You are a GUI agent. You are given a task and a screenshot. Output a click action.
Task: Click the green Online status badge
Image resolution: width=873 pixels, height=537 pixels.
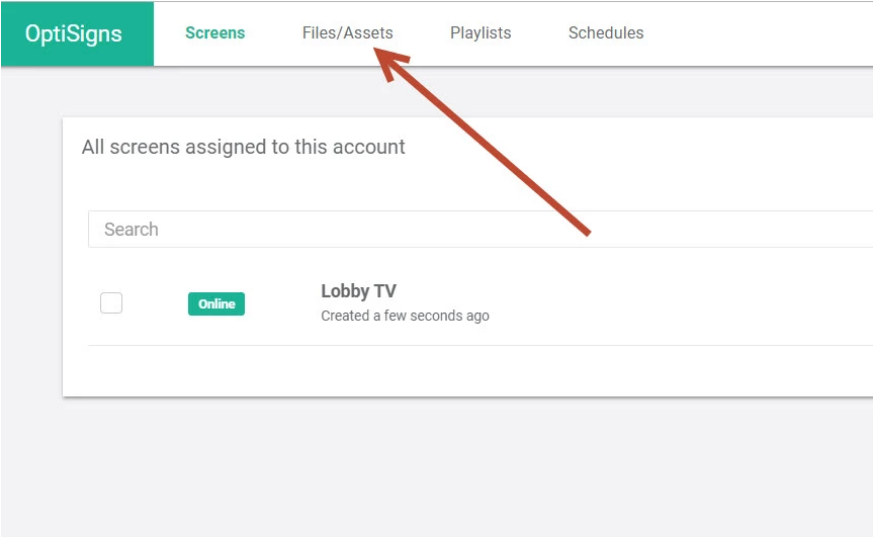216,304
